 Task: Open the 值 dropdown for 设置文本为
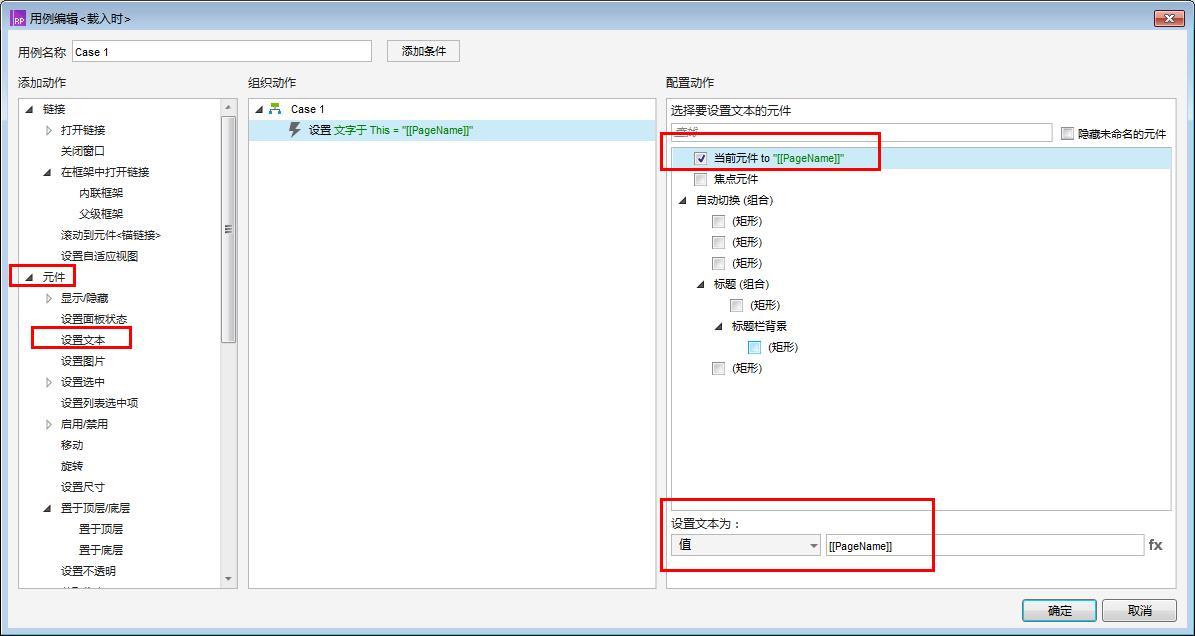click(x=745, y=545)
